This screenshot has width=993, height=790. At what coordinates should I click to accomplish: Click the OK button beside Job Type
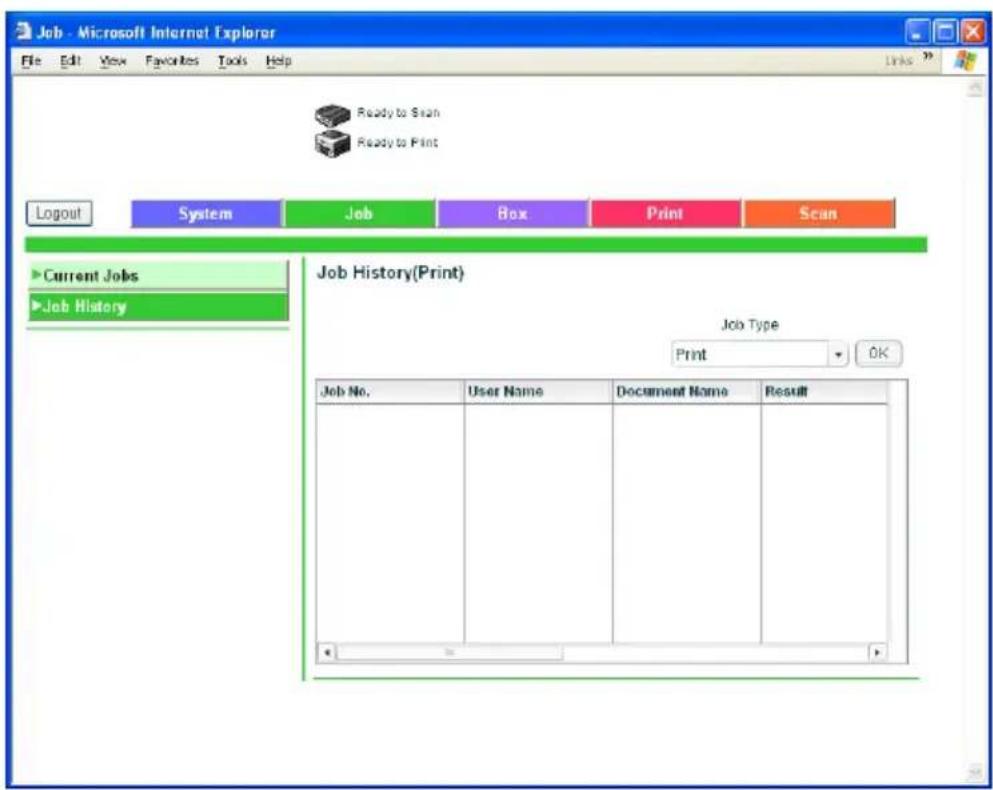(878, 354)
